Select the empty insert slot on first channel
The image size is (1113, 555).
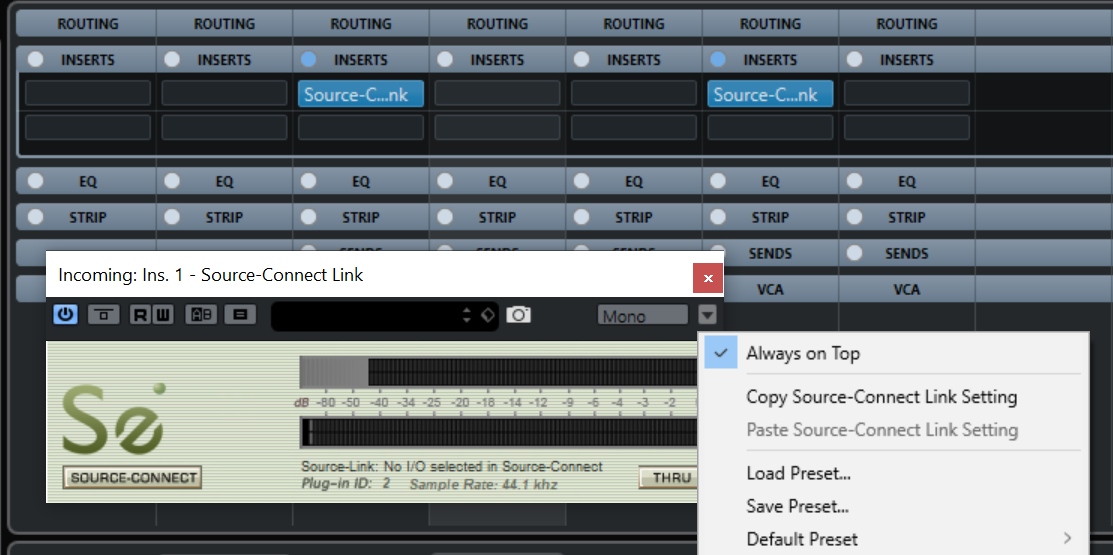point(88,94)
